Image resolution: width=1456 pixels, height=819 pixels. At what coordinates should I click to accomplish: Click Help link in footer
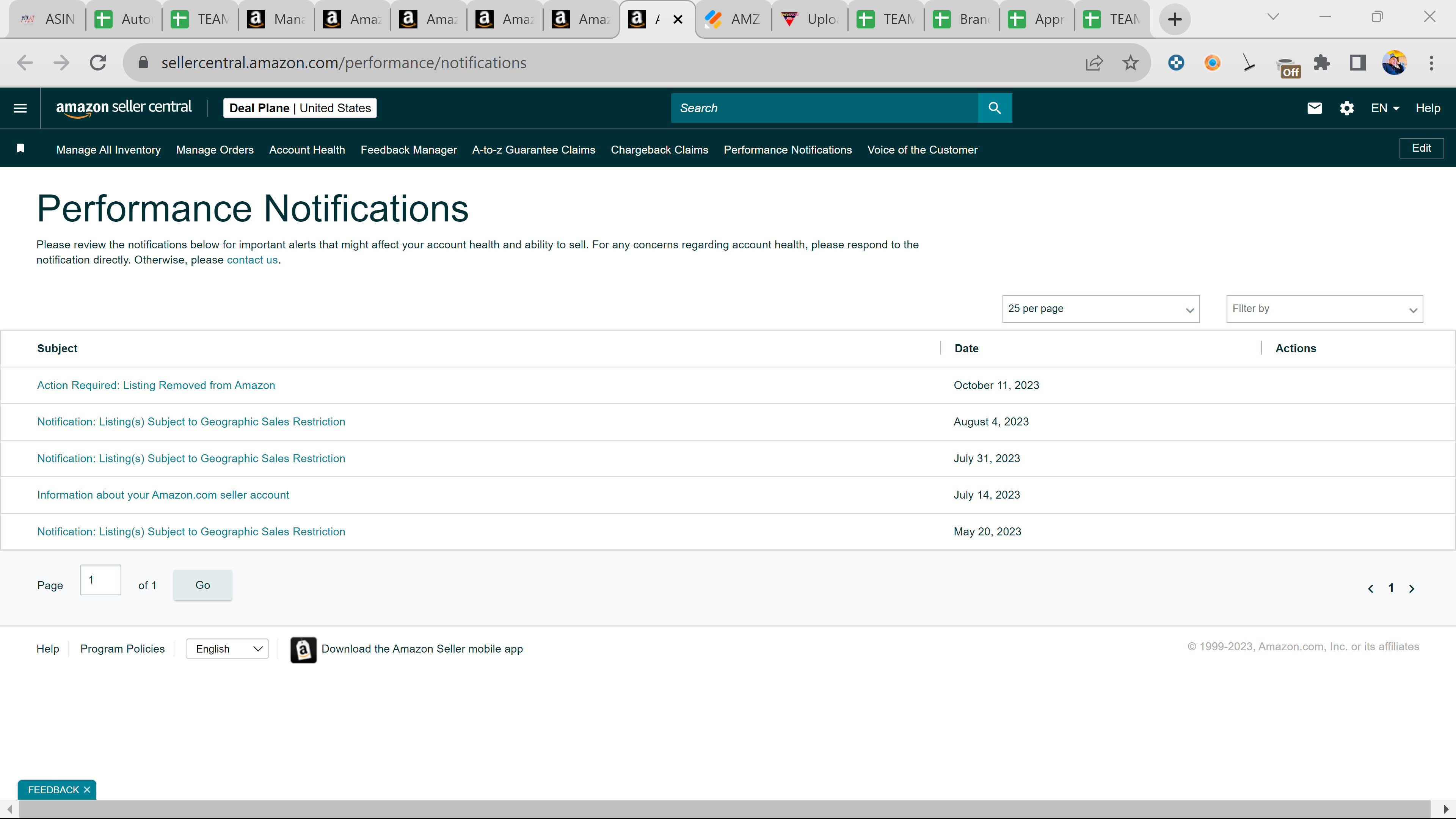click(x=47, y=649)
